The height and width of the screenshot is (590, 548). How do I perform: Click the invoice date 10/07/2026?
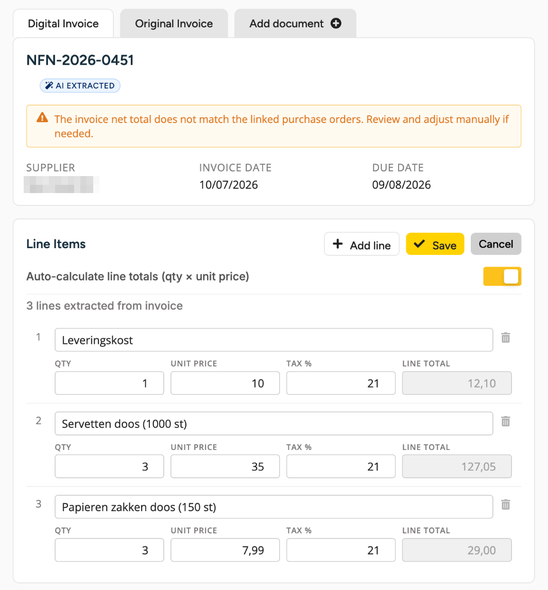[x=228, y=185]
